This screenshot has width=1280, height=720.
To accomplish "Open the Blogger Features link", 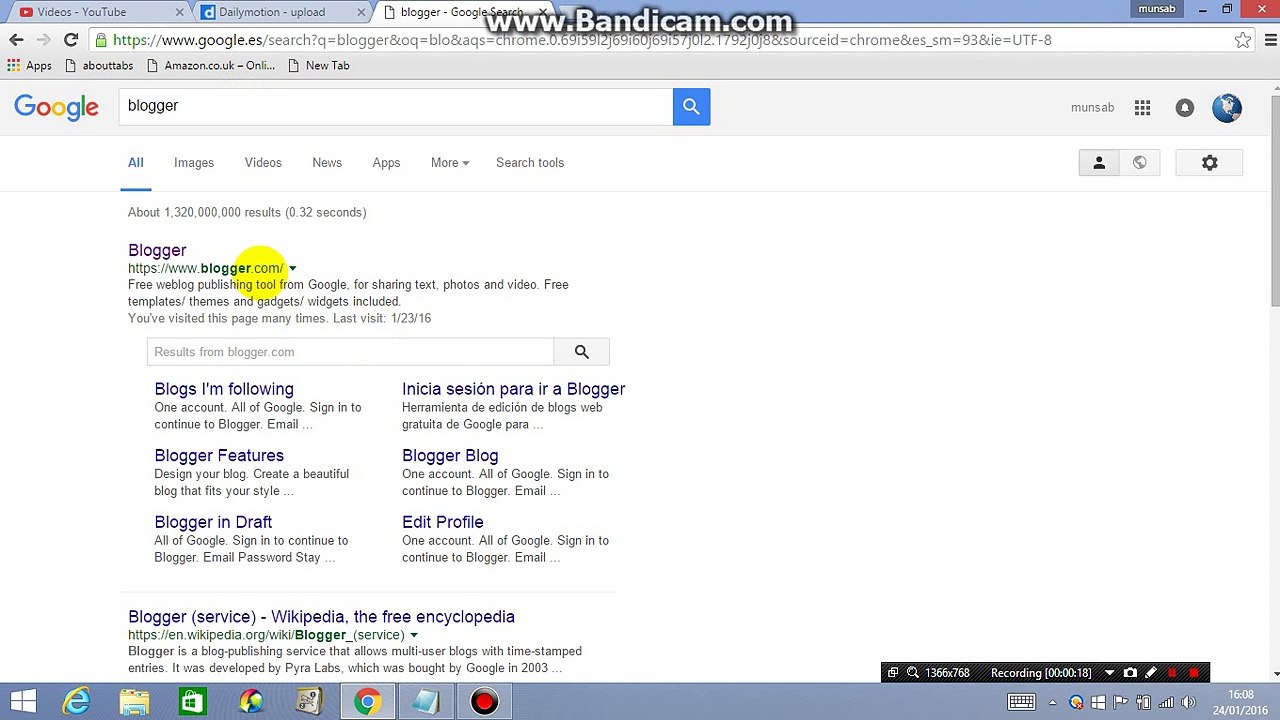I will [219, 456].
